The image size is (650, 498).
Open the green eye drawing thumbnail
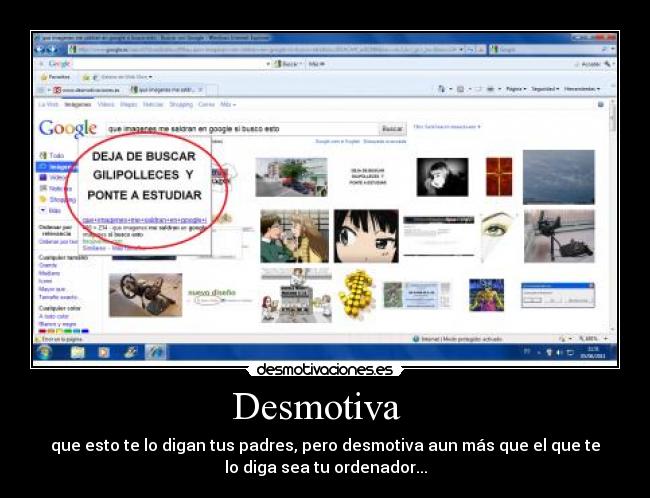coord(498,236)
